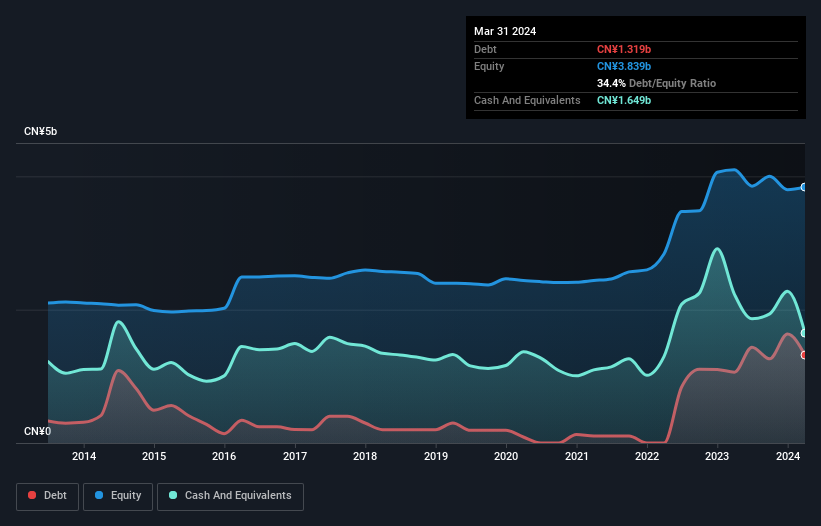Viewport: 821px width, 526px height.
Task: Click the 2015 x-axis label
Action: point(154,456)
